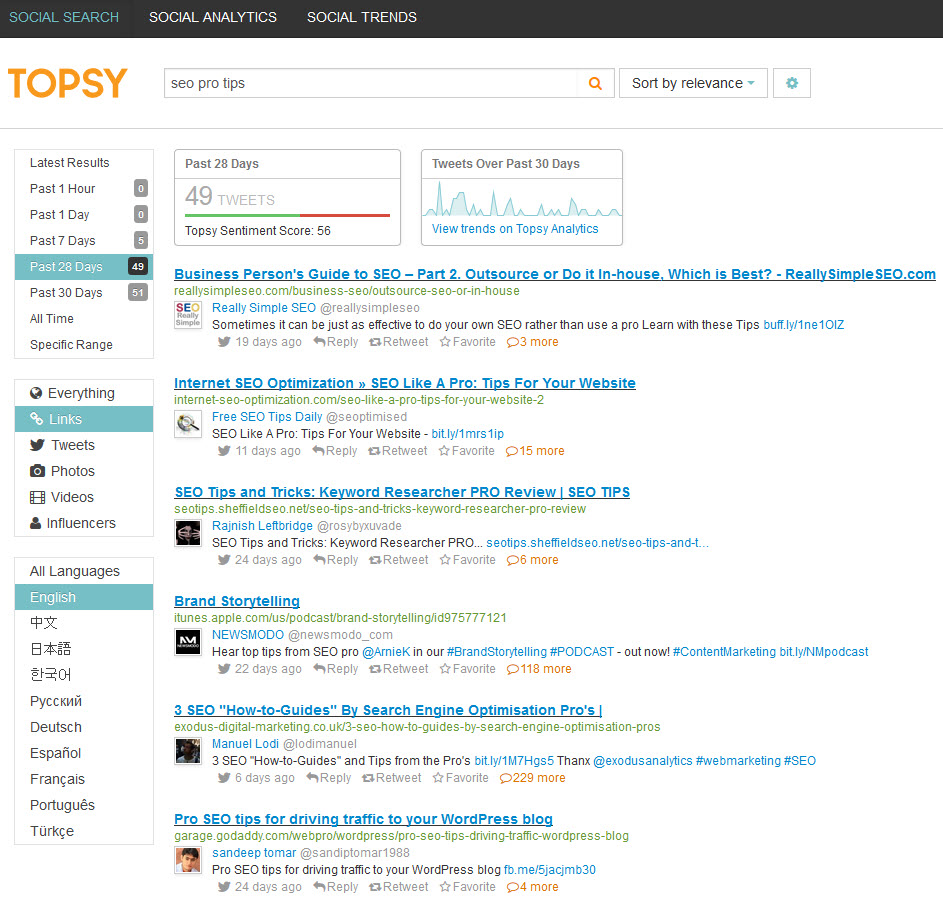The width and height of the screenshot is (943, 899).
Task: Filter by Past 1 Day
Action: [84, 215]
